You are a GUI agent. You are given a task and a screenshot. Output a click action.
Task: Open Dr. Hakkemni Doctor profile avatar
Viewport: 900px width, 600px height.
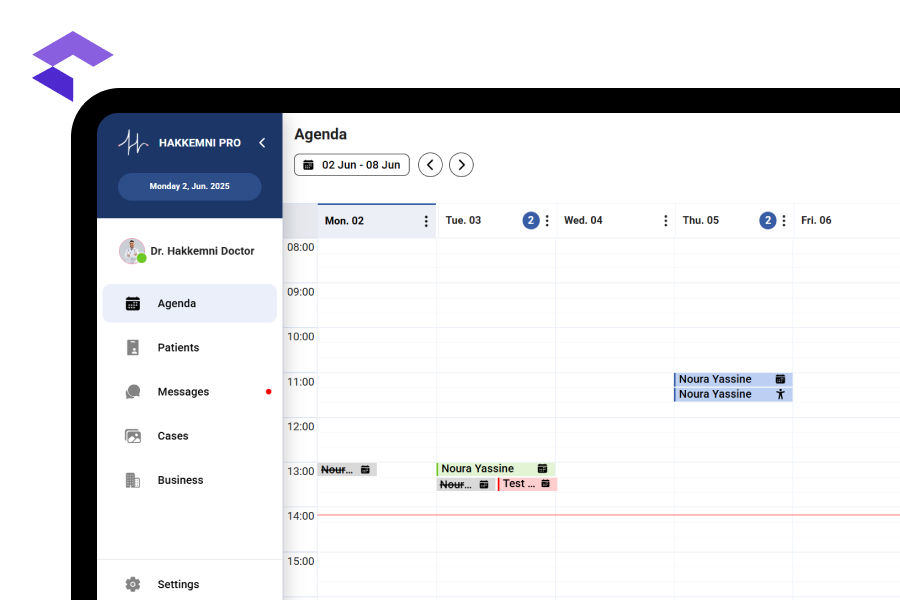pos(132,251)
